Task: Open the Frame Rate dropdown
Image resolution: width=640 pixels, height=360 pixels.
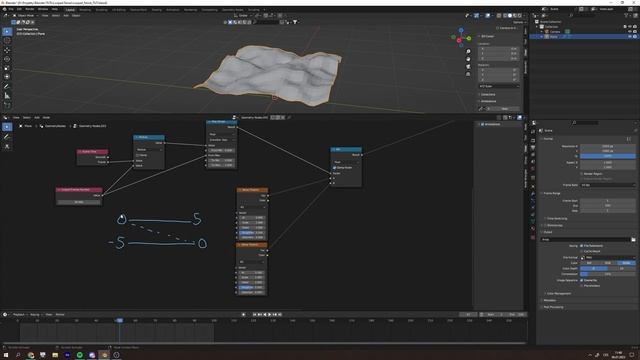Action: tap(608, 185)
